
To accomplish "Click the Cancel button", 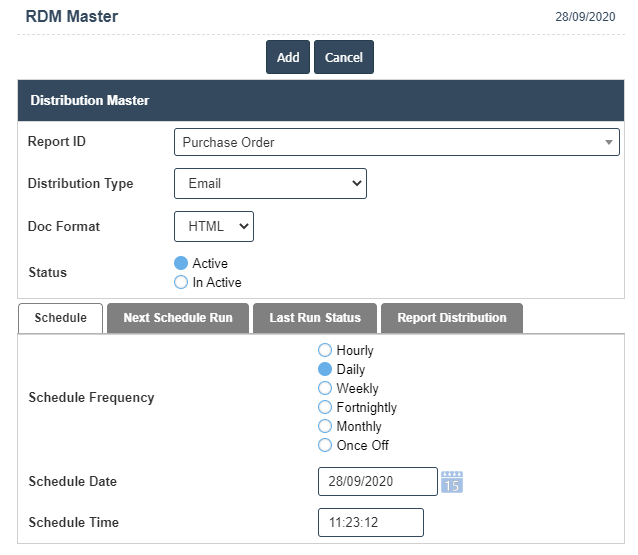I will (344, 57).
